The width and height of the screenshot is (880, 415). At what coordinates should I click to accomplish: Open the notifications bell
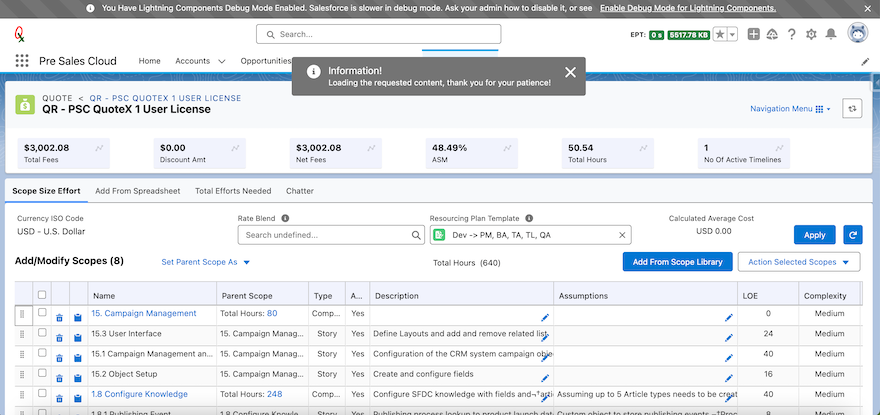coord(831,34)
